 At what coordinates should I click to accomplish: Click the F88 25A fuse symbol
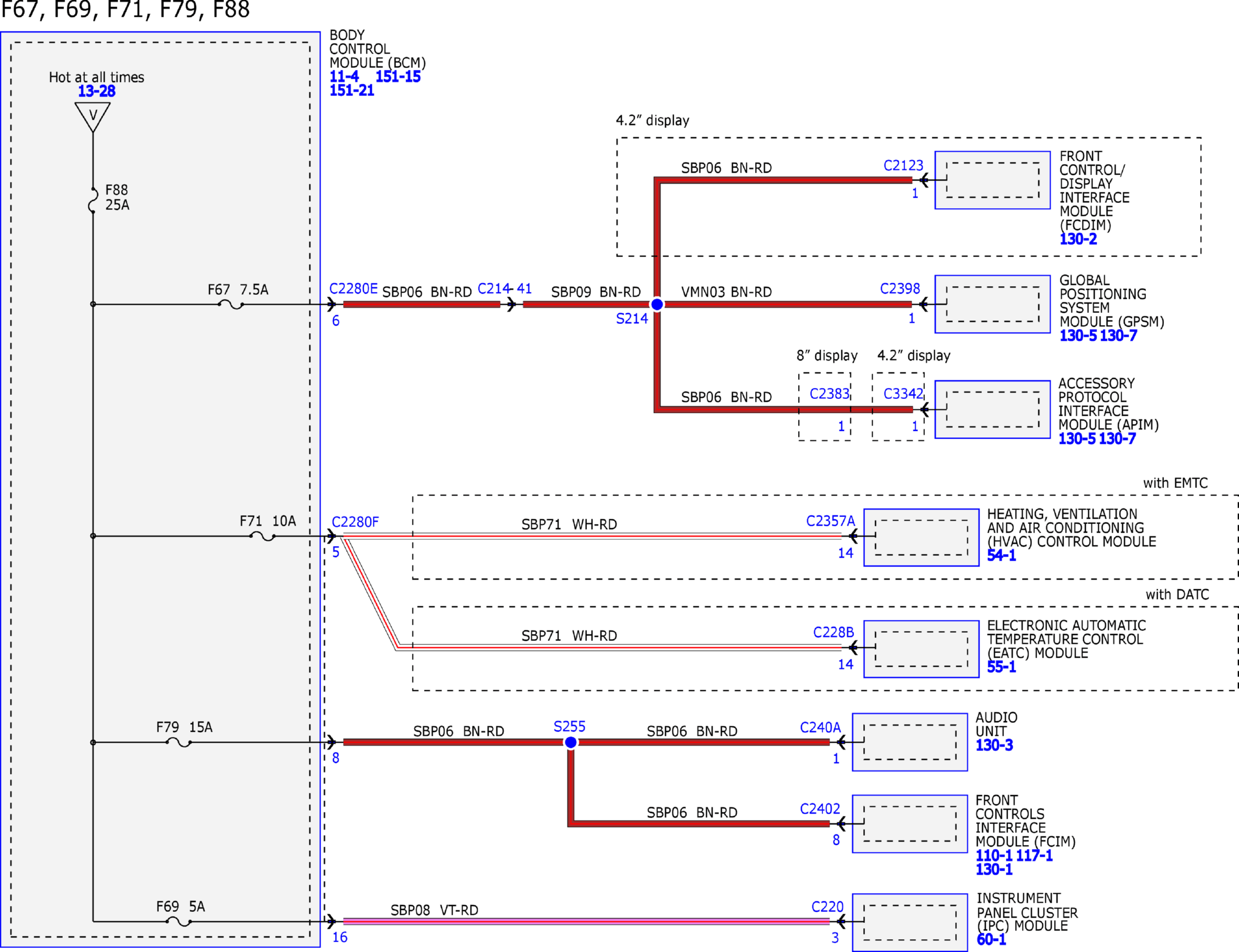coord(92,200)
